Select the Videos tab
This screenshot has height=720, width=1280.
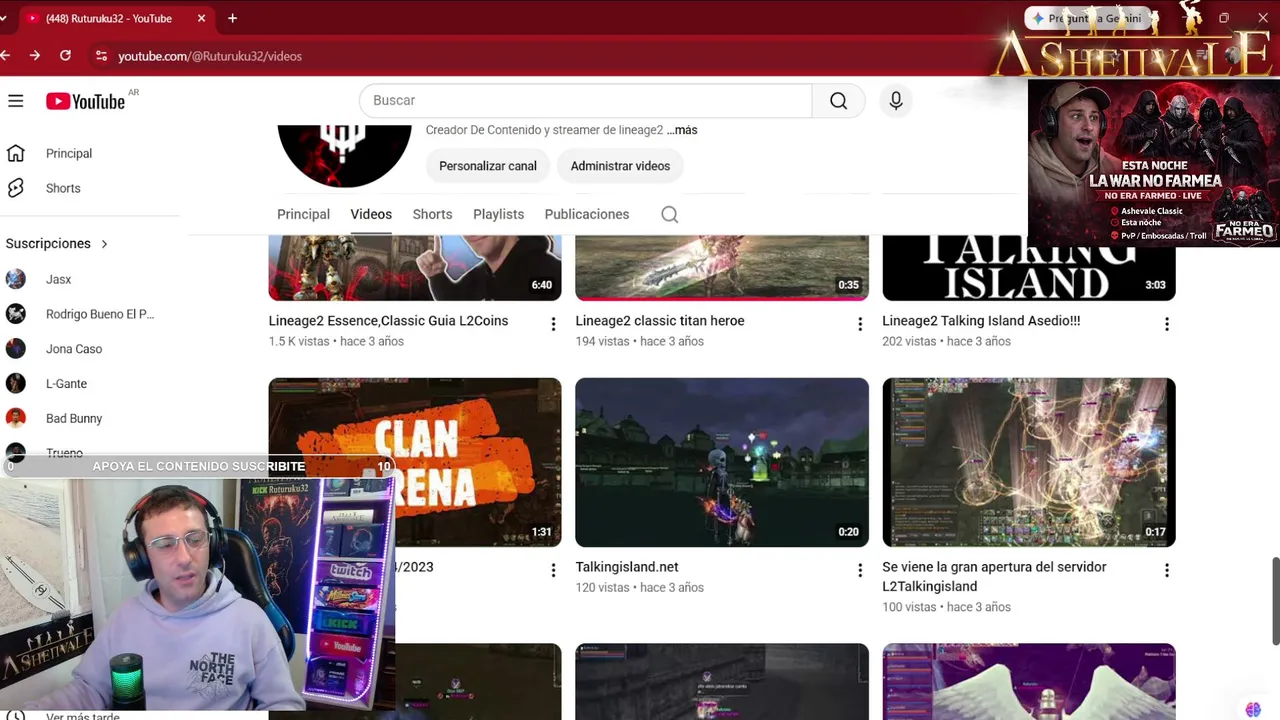pyautogui.click(x=371, y=214)
